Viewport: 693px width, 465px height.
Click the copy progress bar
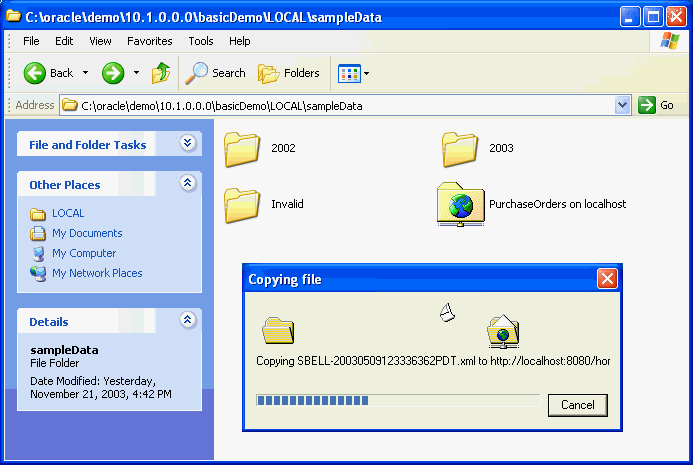[397, 401]
